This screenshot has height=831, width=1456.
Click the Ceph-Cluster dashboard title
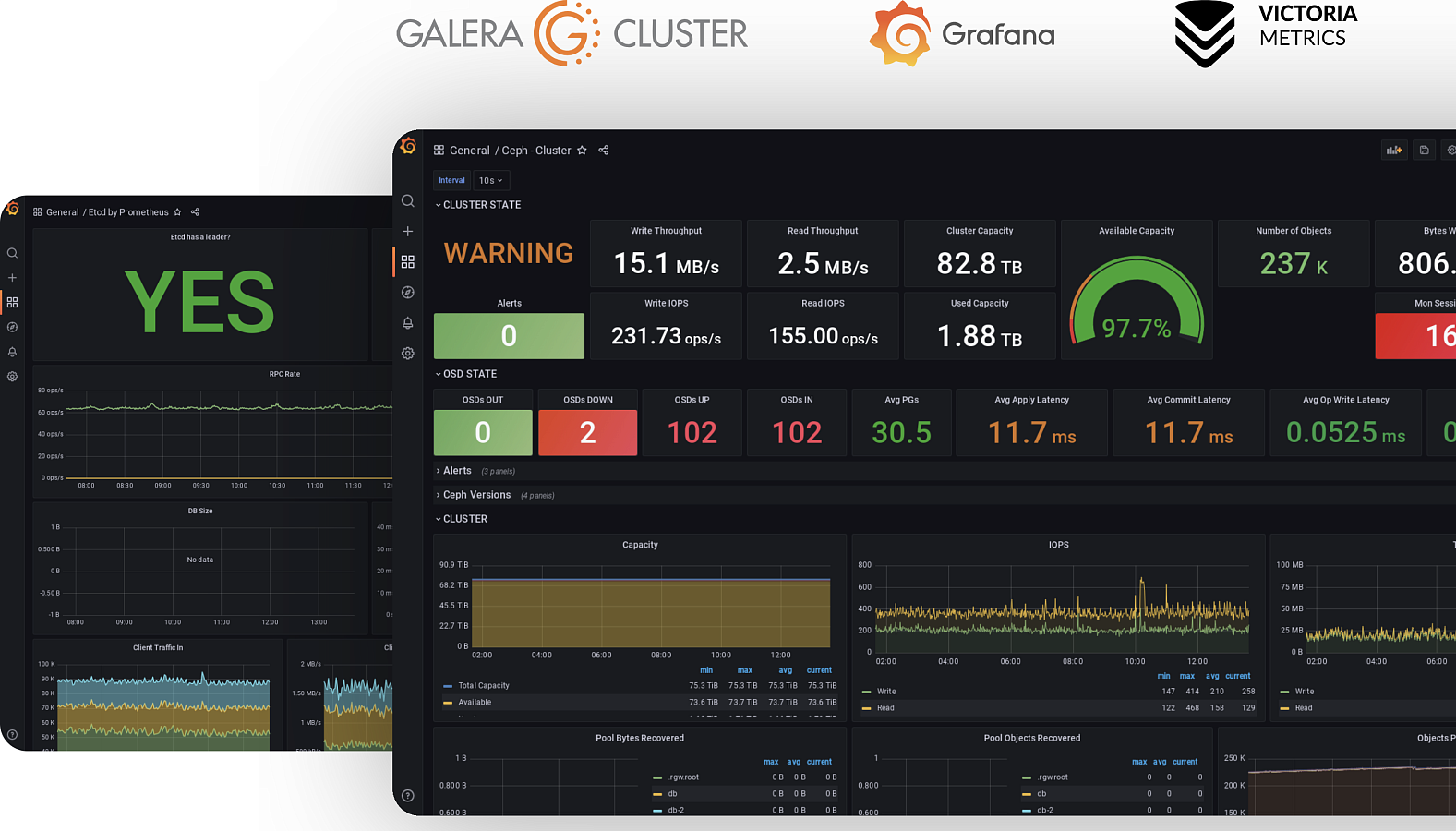pyautogui.click(x=536, y=151)
